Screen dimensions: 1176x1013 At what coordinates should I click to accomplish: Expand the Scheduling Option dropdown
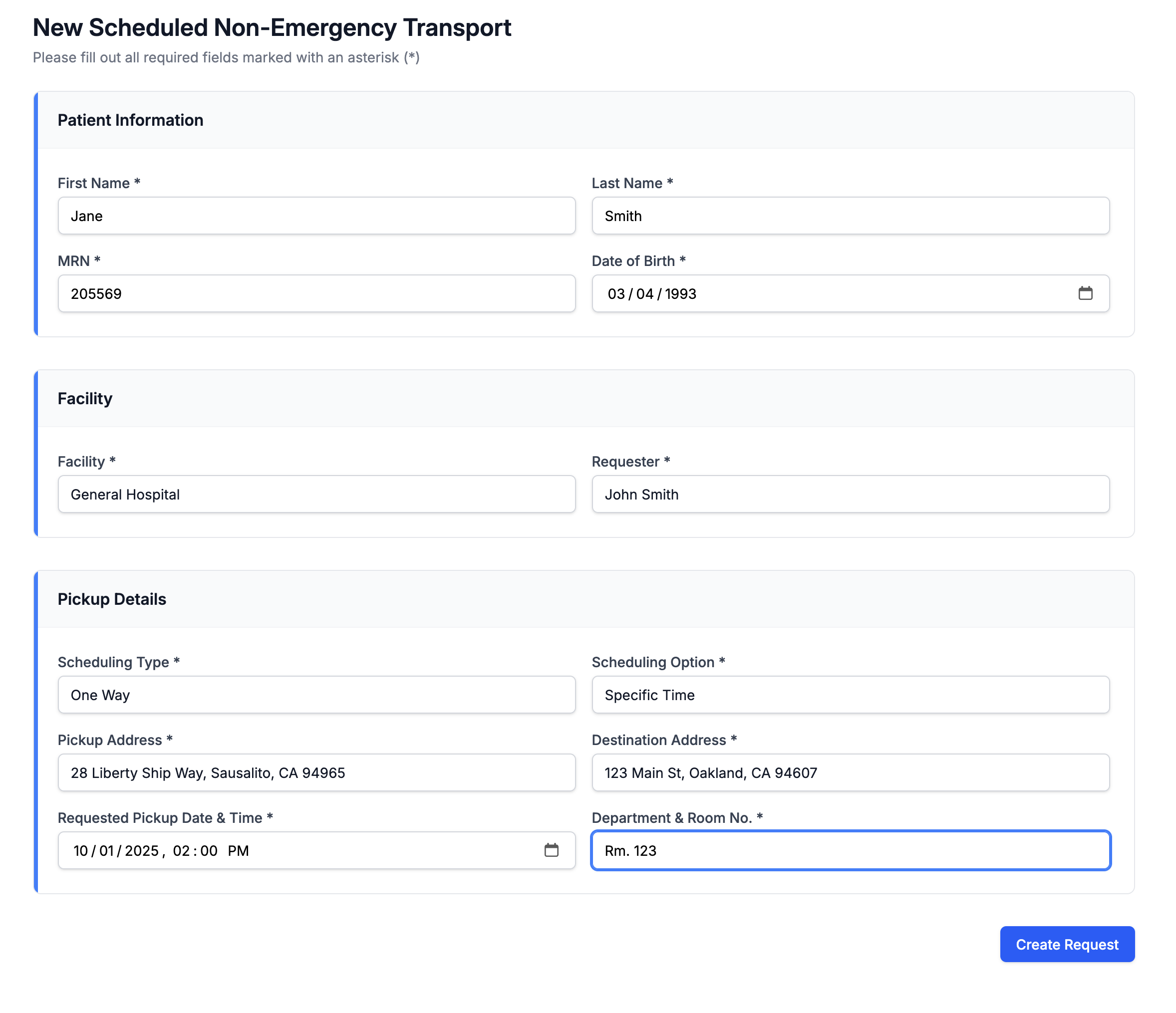(x=850, y=695)
